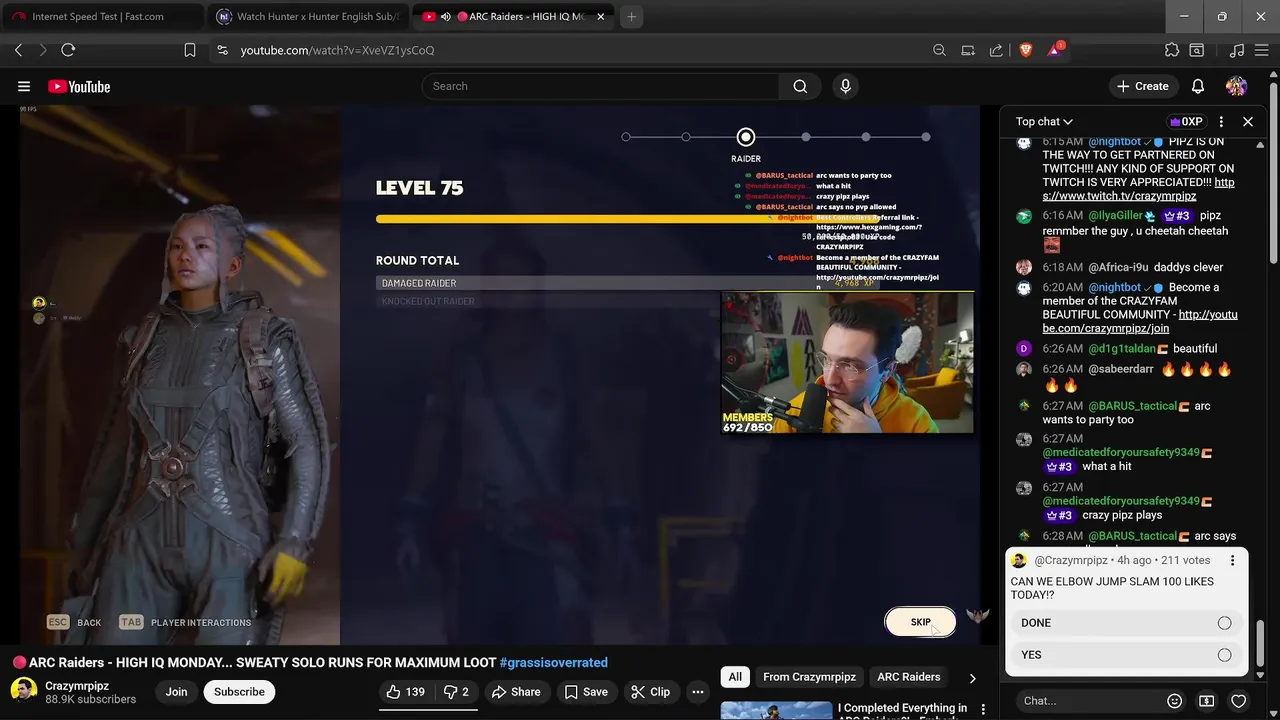The height and width of the screenshot is (720, 1280).
Task: Open the Create button
Action: pyautogui.click(x=1143, y=86)
